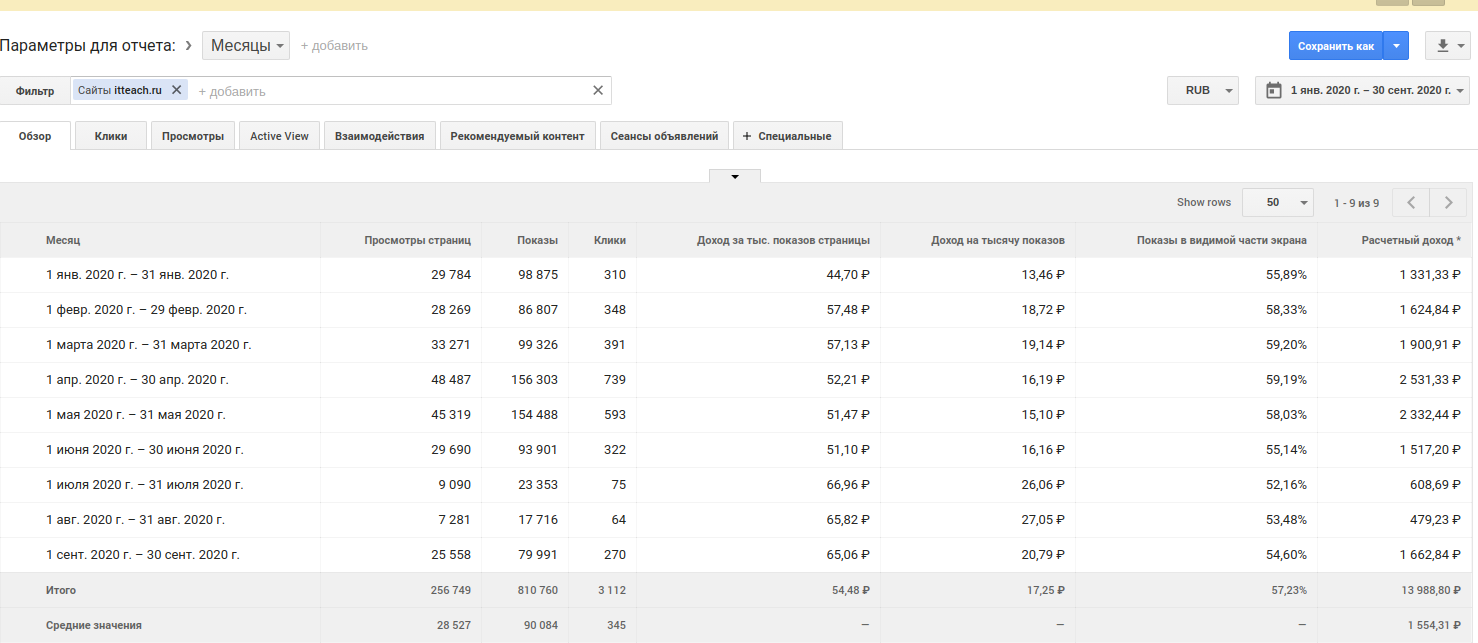This screenshot has width=1478, height=643.
Task: Clear all filters with the X icon
Action: click(x=598, y=91)
